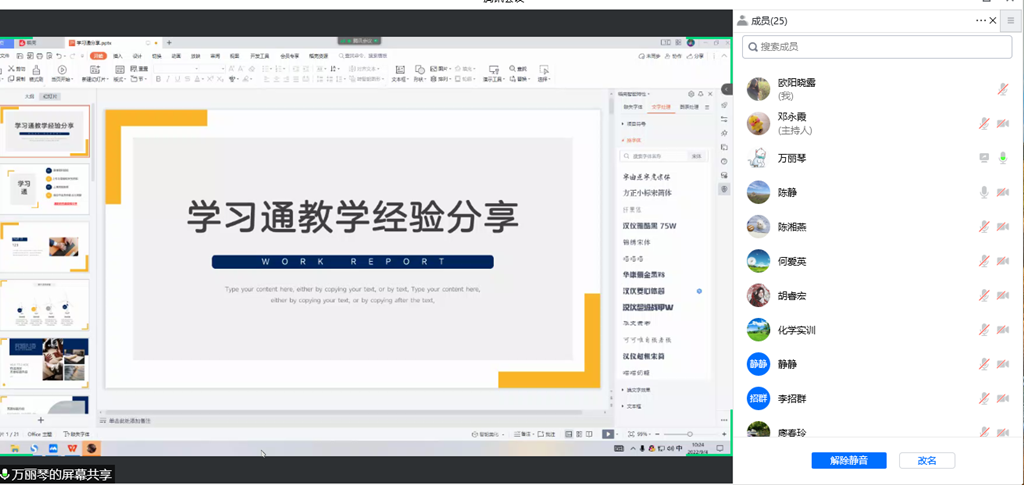
Task: Click the 备注 notes button in status bar
Action: 524,434
